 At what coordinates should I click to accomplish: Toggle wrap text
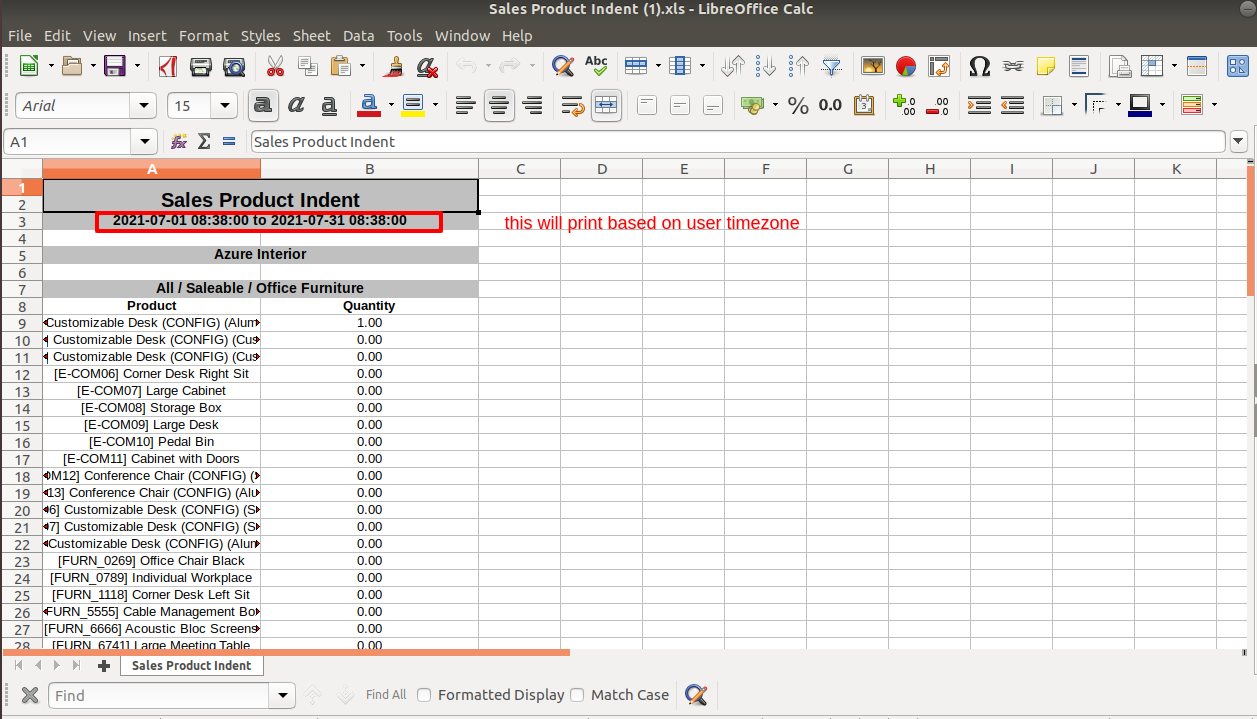point(573,105)
